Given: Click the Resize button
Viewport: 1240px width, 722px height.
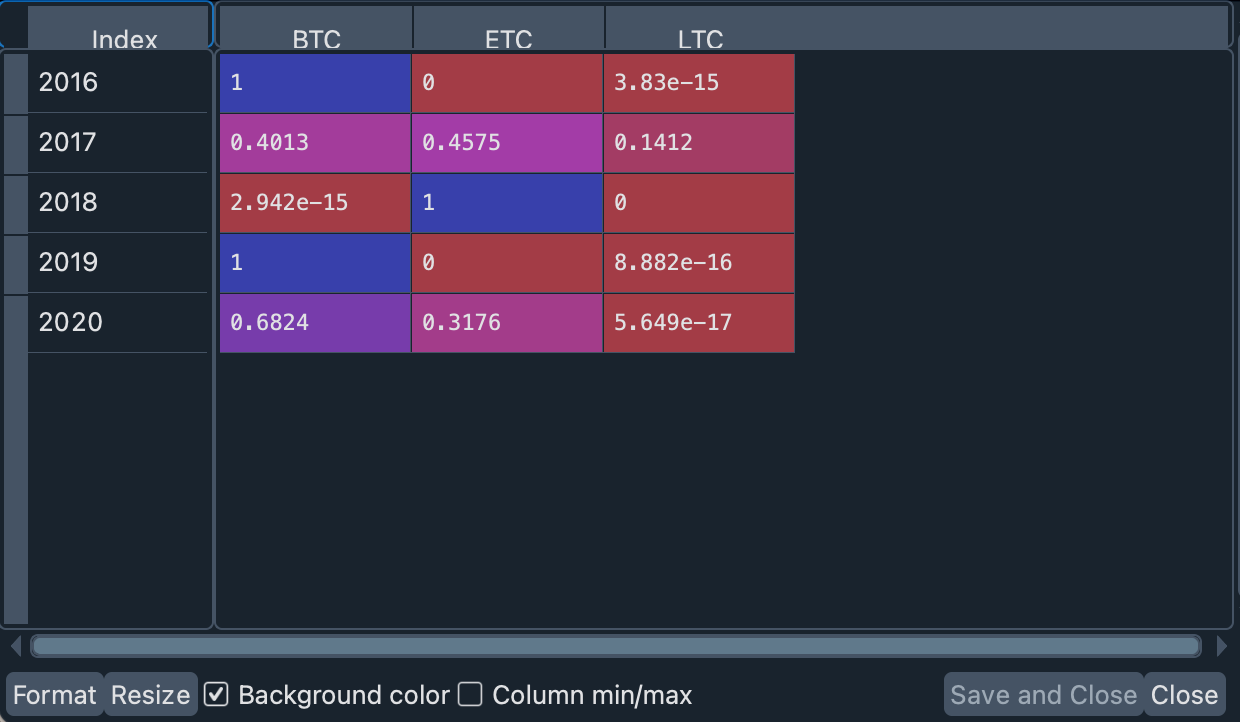Looking at the screenshot, I should [x=150, y=693].
